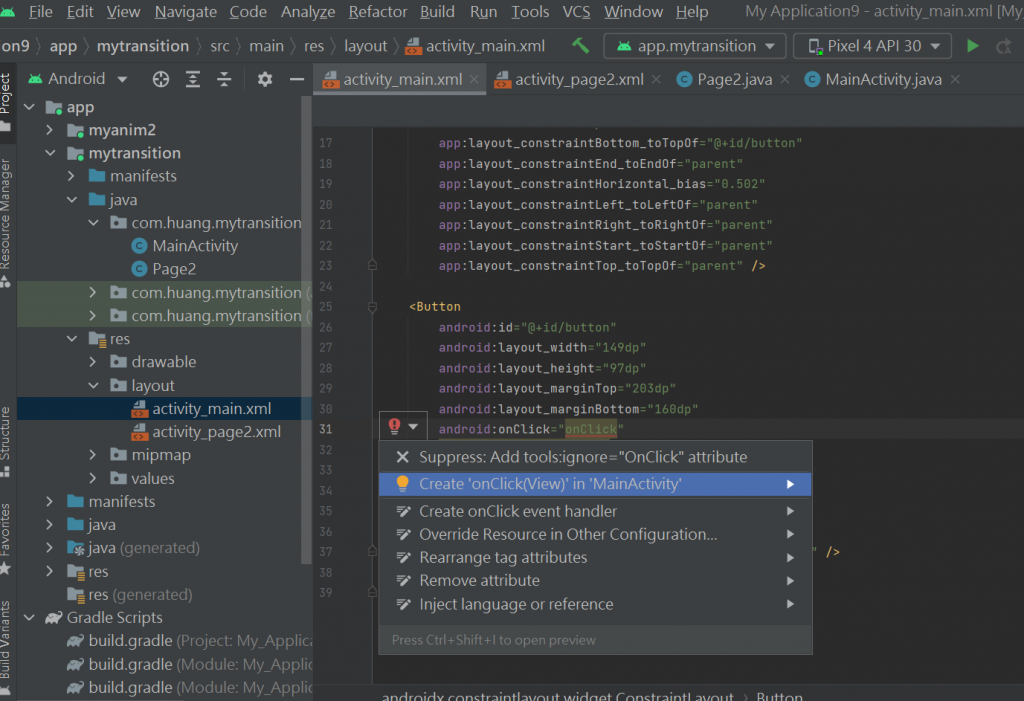Switch to activity_page2.xml editor tab

tap(579, 79)
